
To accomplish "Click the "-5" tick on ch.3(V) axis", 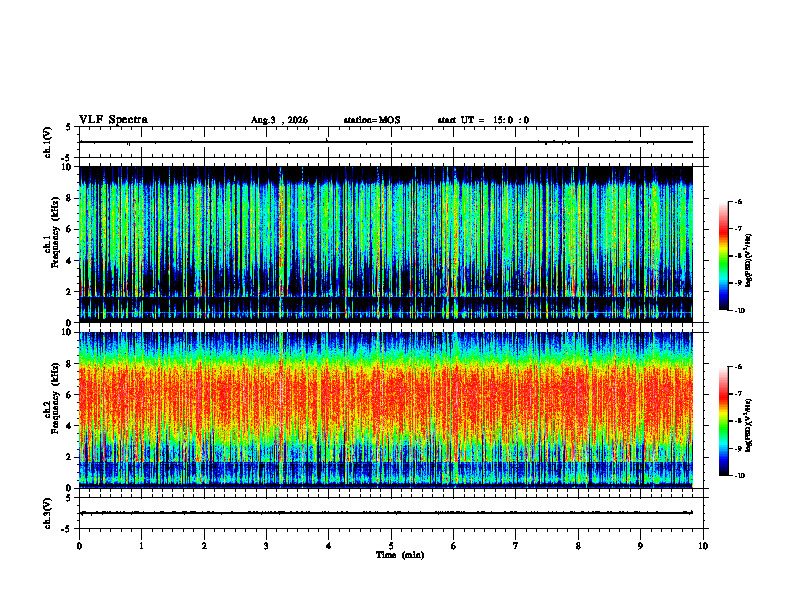I will click(68, 529).
